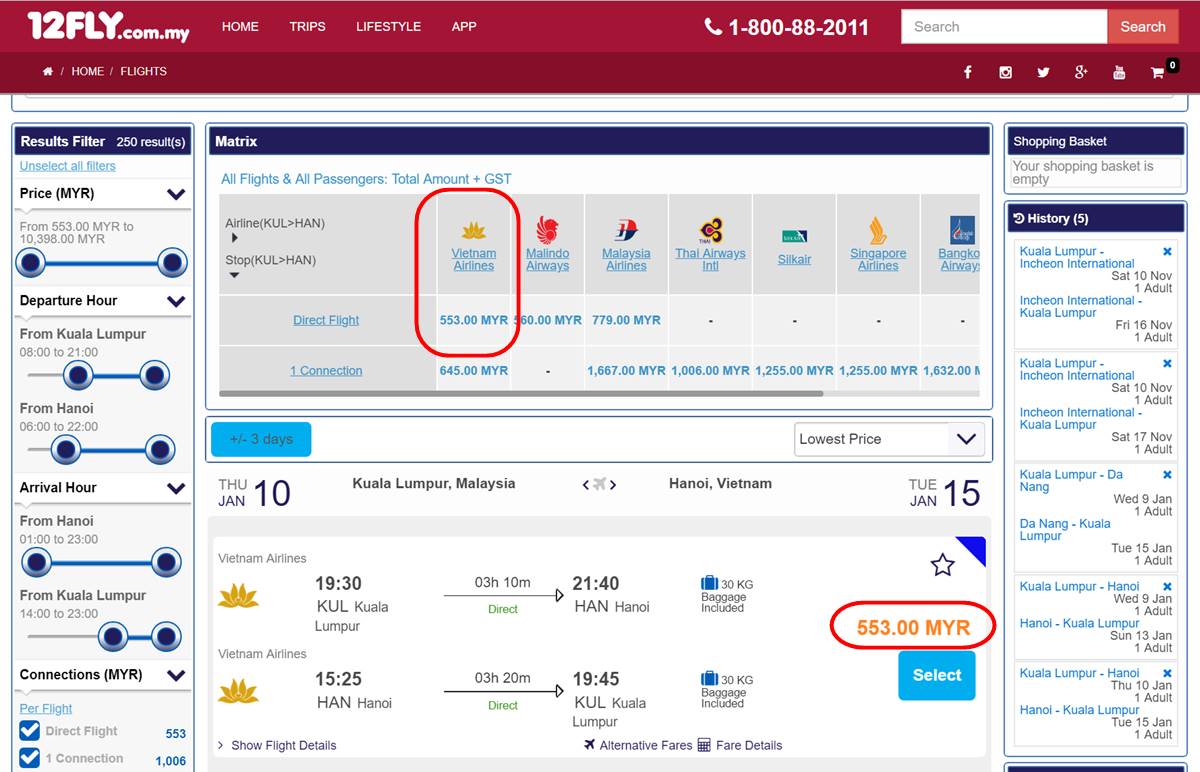Open the LIFESTYLE menu item
1200x772 pixels.
click(x=388, y=27)
